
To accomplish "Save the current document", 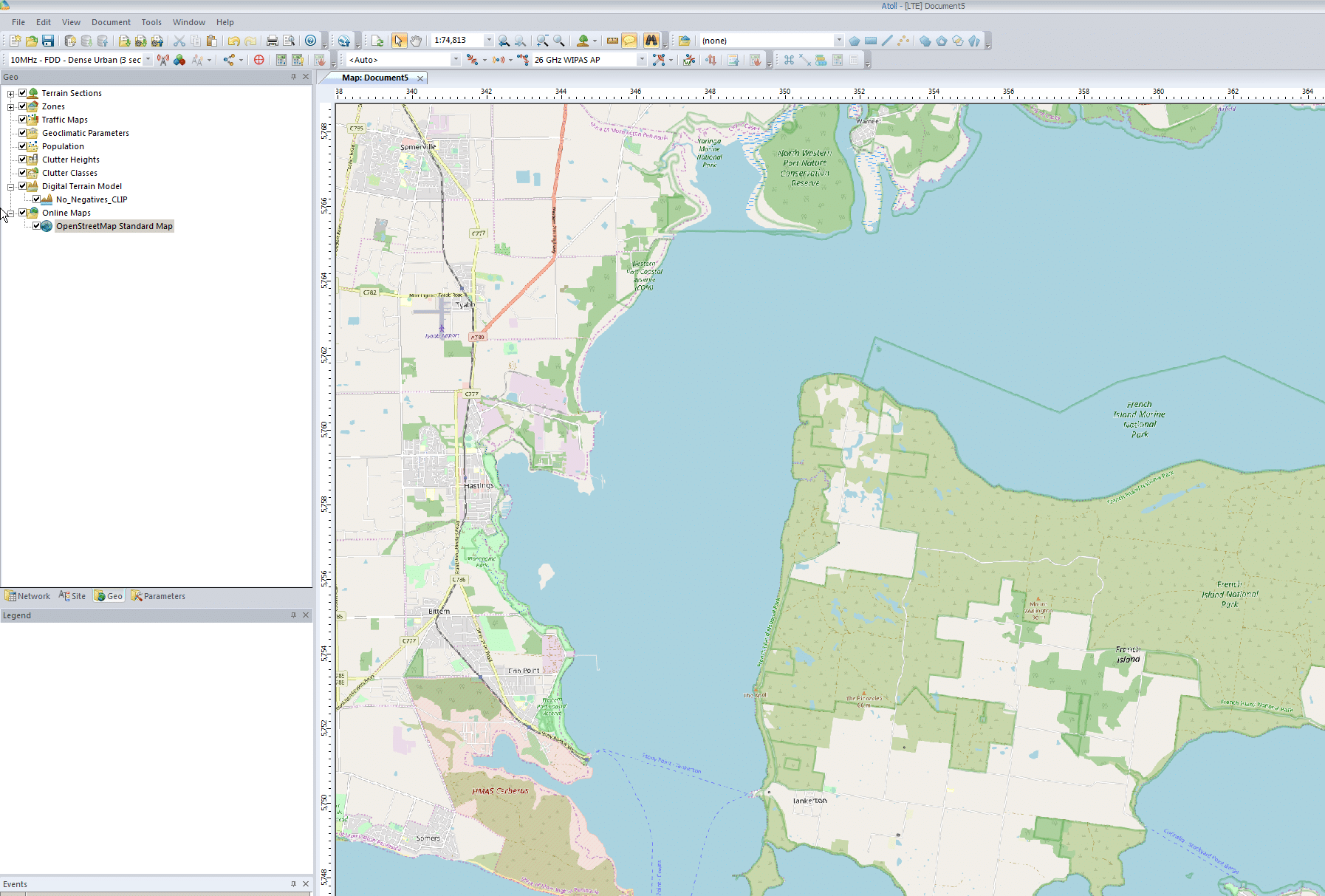I will point(48,41).
